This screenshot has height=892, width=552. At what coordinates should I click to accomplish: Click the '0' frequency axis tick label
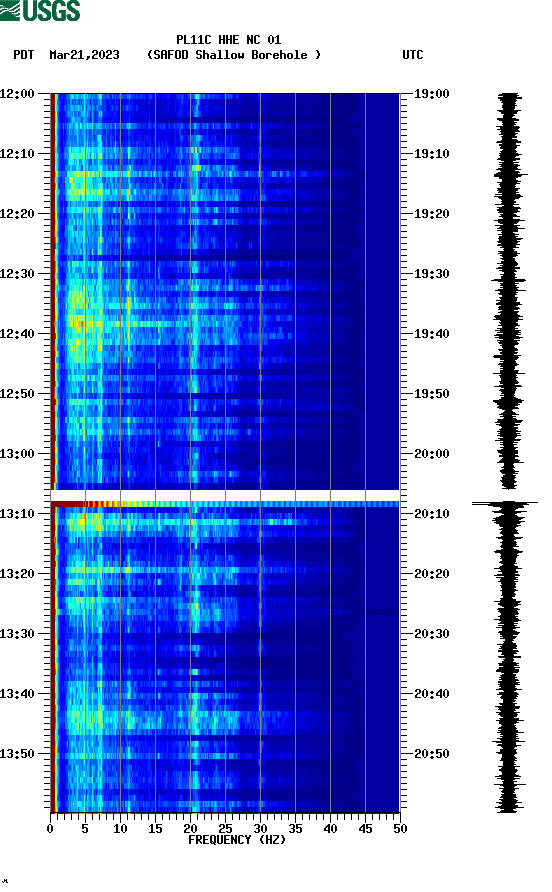[50, 829]
